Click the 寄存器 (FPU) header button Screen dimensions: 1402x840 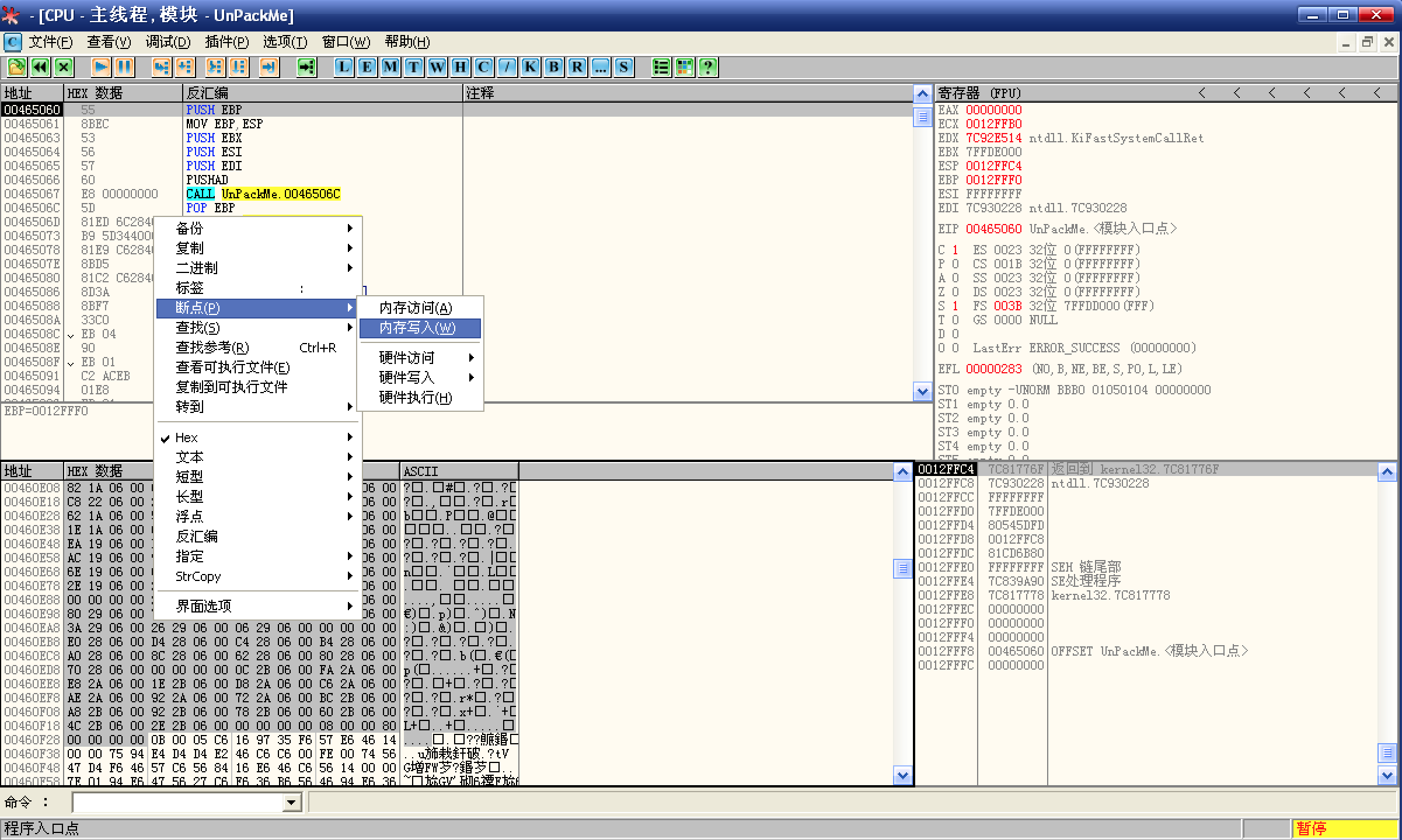(979, 93)
